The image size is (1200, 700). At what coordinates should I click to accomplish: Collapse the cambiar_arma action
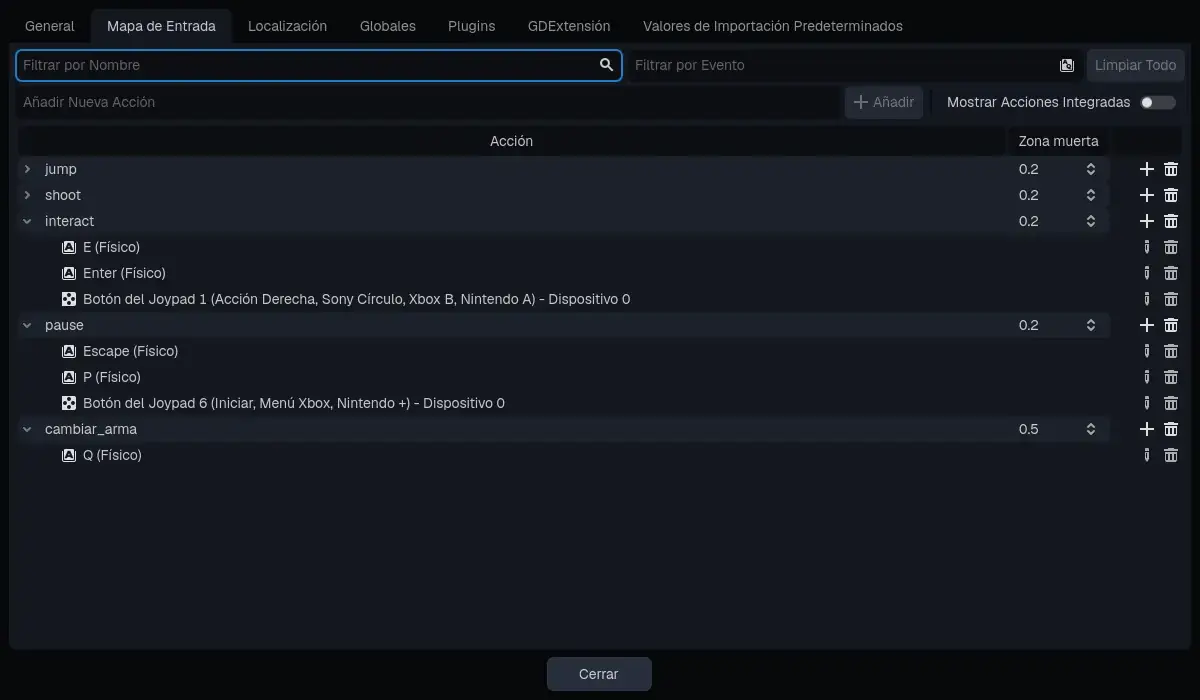coord(28,429)
